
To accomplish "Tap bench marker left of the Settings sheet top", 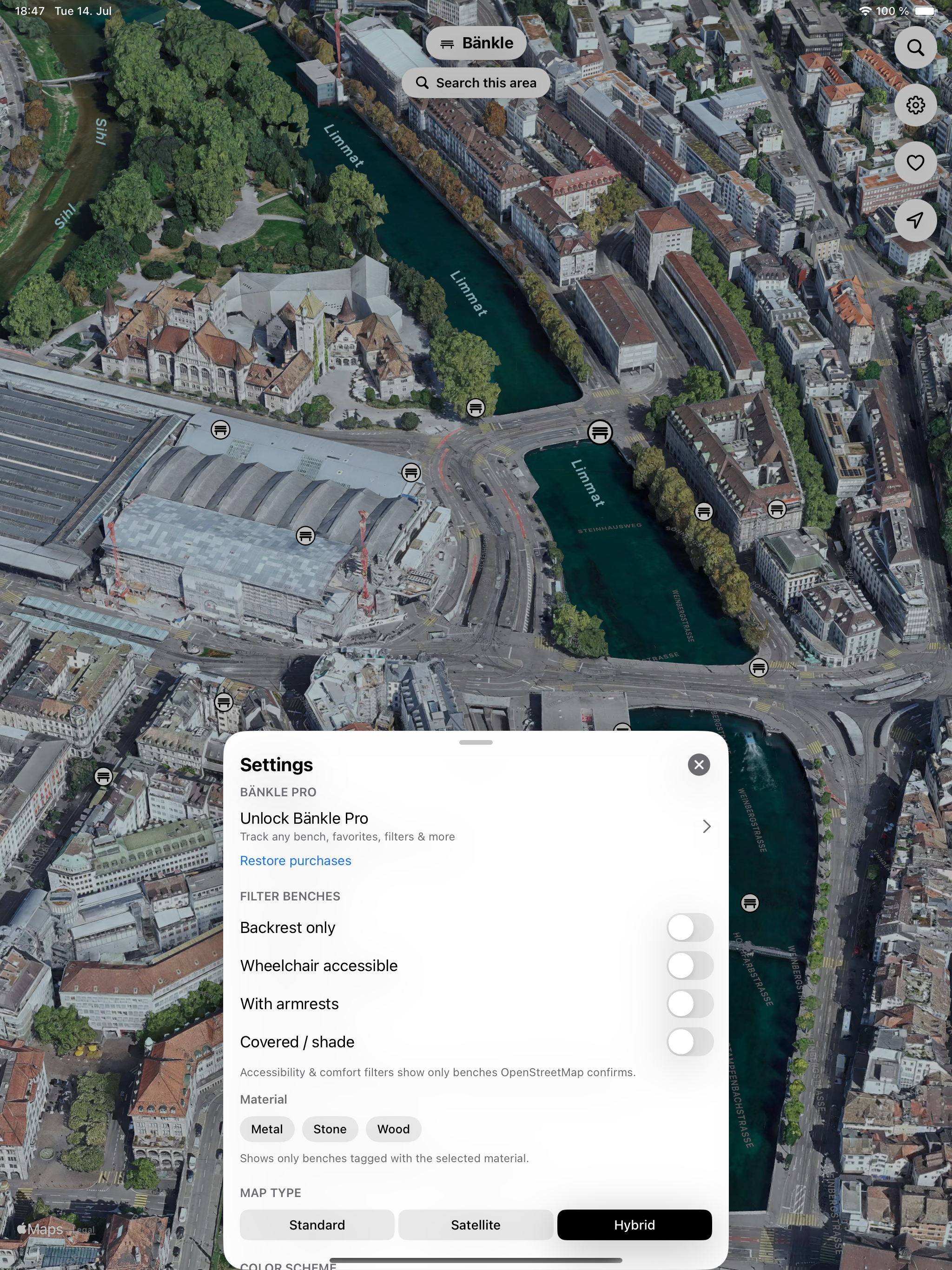I will coord(224,701).
